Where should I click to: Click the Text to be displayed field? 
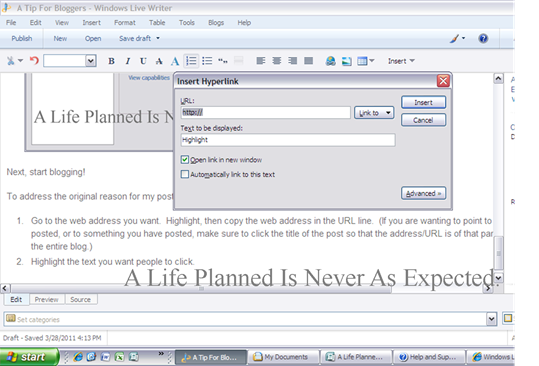pyautogui.click(x=288, y=140)
